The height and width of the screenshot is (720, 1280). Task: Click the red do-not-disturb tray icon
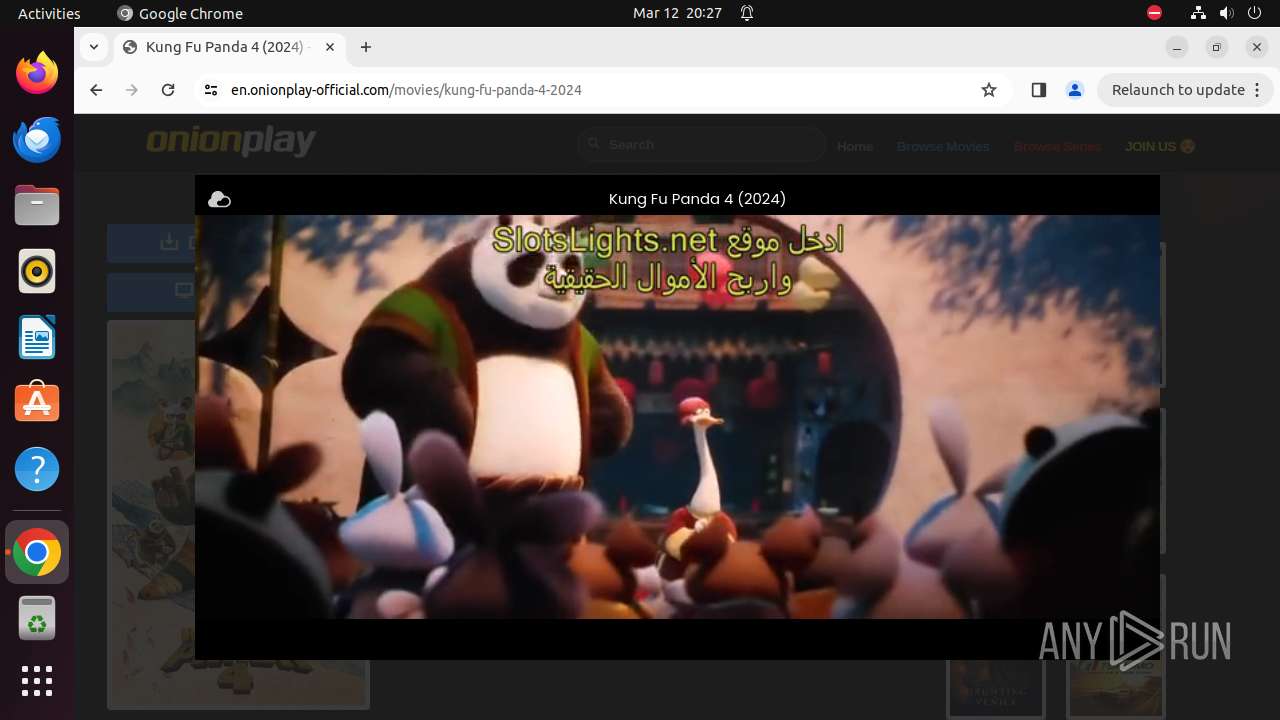tap(1154, 13)
